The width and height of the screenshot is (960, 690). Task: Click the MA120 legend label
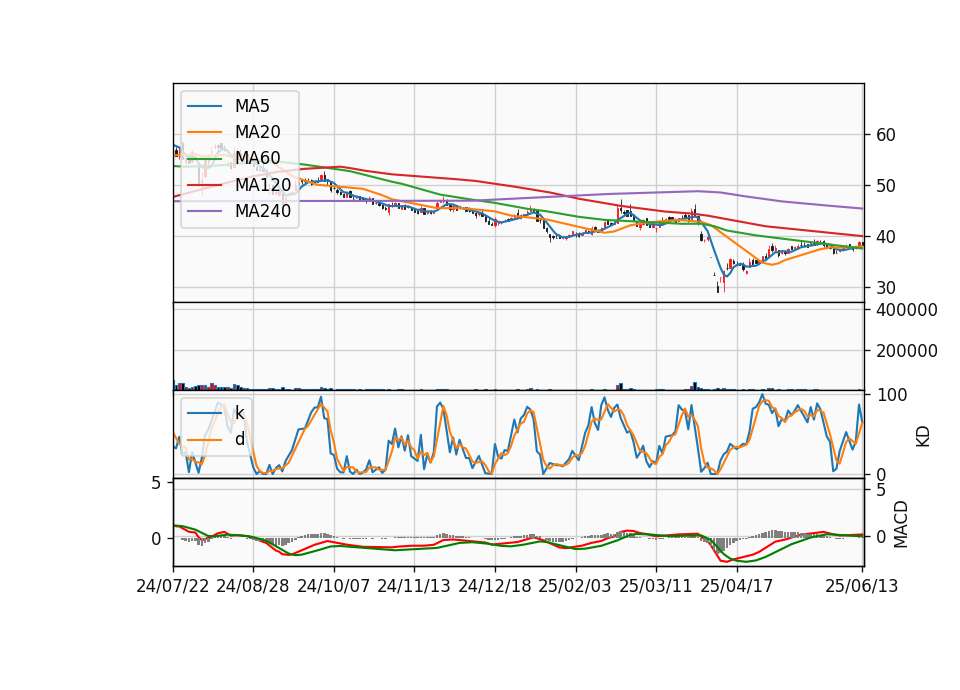click(263, 184)
